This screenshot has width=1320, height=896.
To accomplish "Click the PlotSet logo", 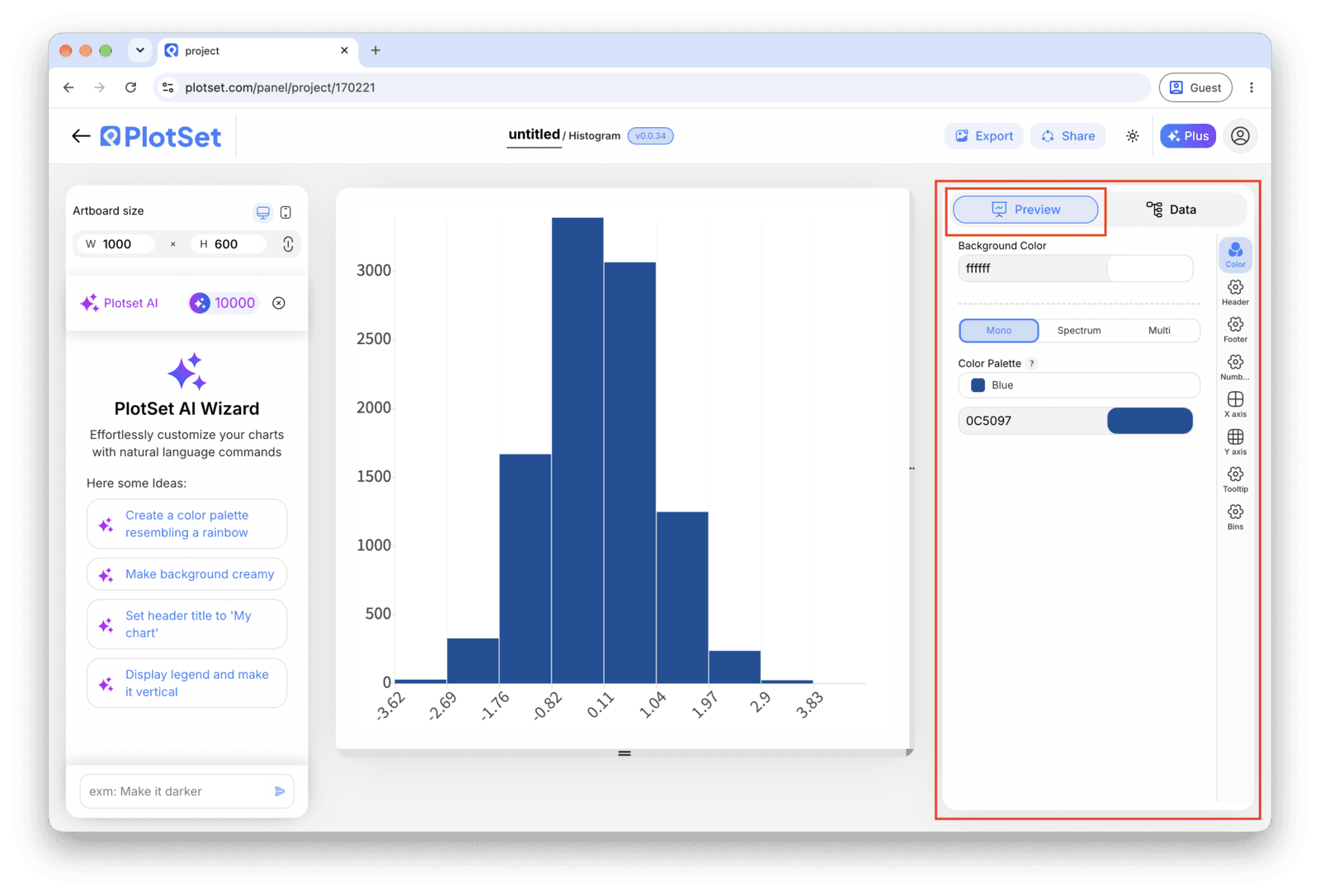I will (x=161, y=137).
